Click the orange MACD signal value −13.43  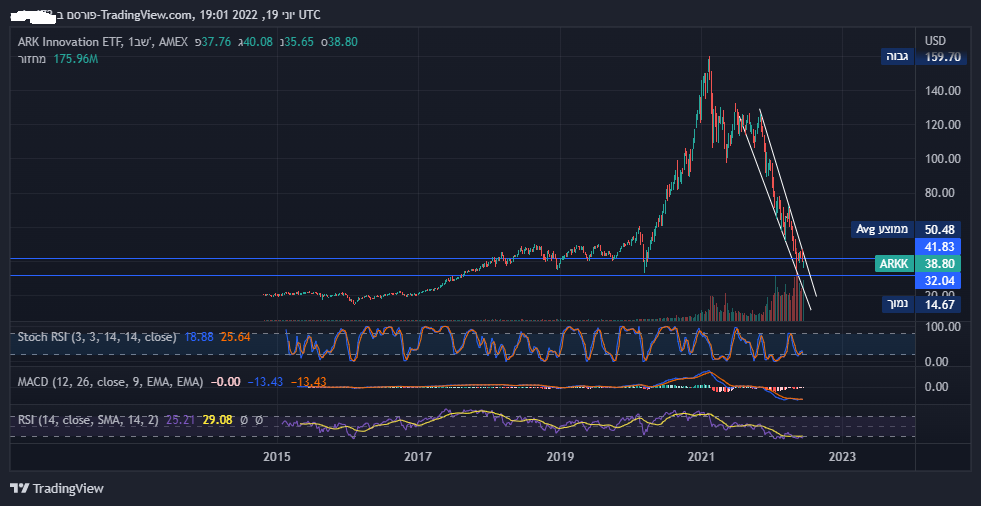click(x=308, y=382)
